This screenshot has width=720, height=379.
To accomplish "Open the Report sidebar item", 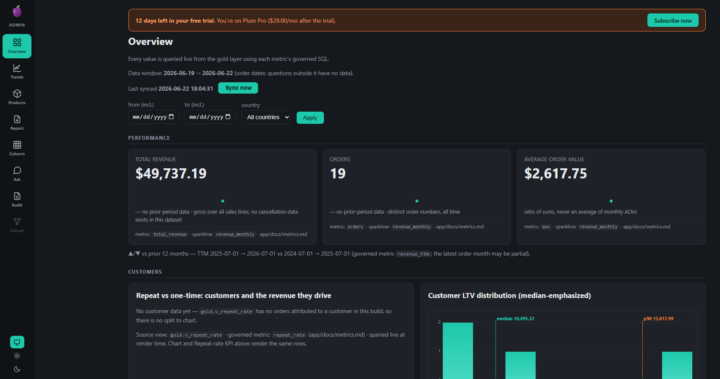I will click(x=17, y=123).
